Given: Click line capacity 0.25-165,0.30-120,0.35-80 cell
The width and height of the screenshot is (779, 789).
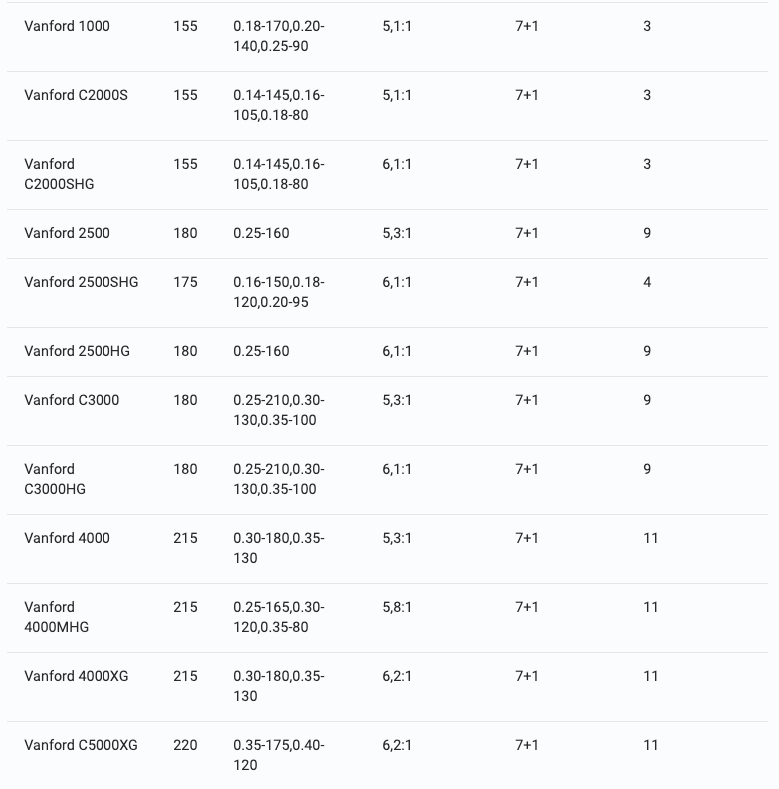Looking at the screenshot, I should 279,617.
